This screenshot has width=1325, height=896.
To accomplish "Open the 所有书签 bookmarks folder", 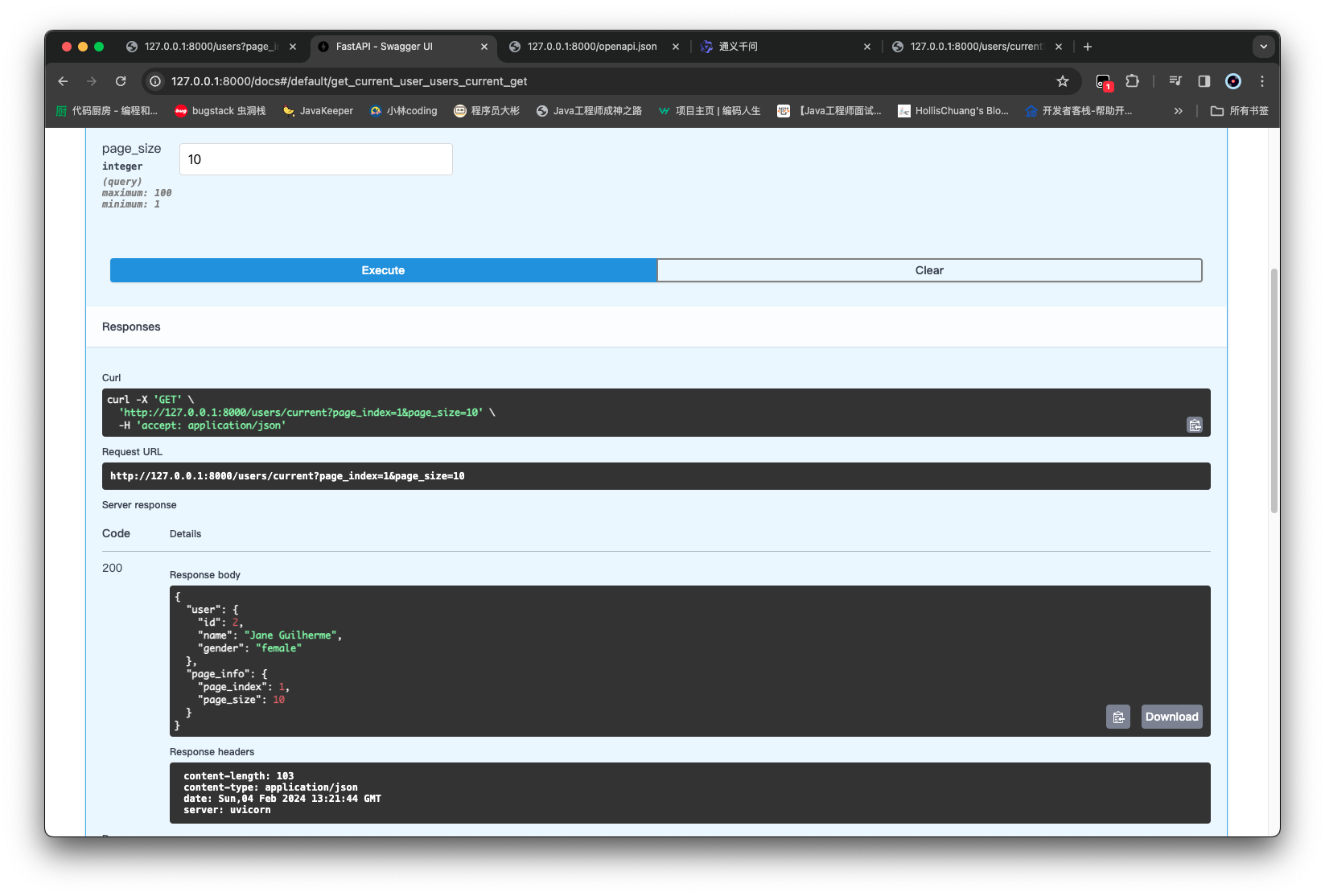I will [1240, 111].
